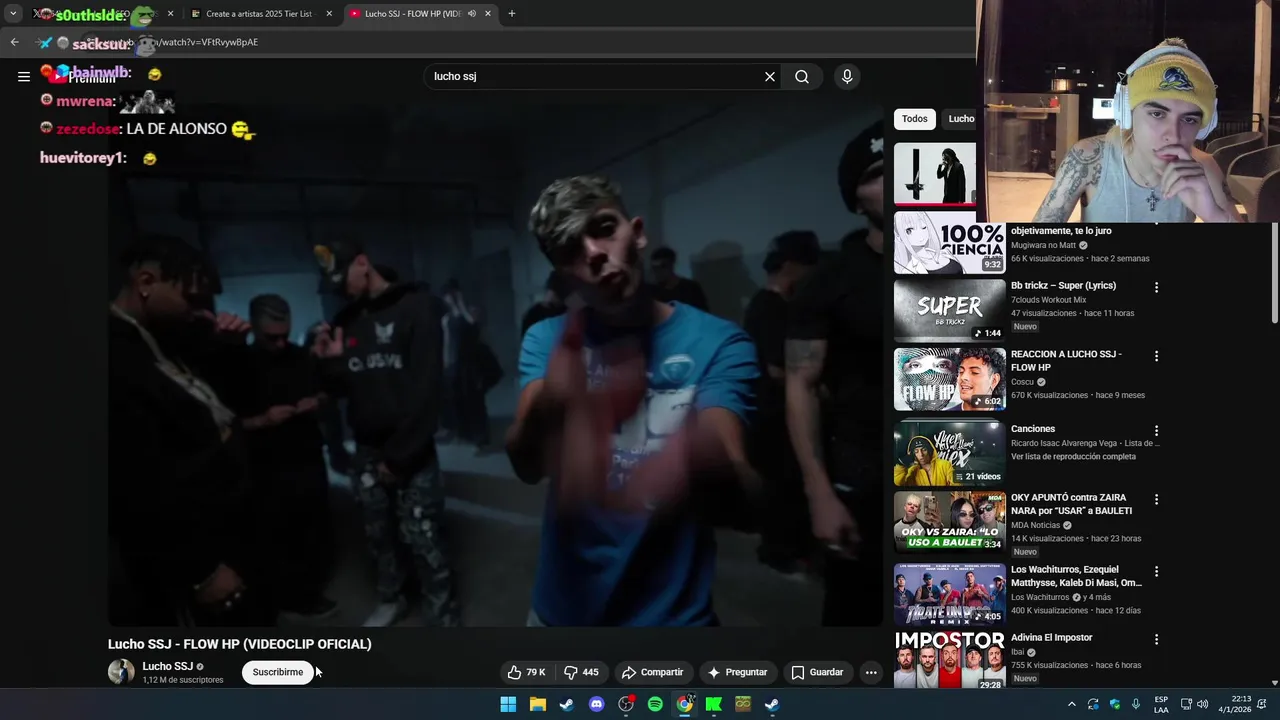Click the Ibai channel name
Viewport: 1280px width, 720px height.
(x=1019, y=652)
